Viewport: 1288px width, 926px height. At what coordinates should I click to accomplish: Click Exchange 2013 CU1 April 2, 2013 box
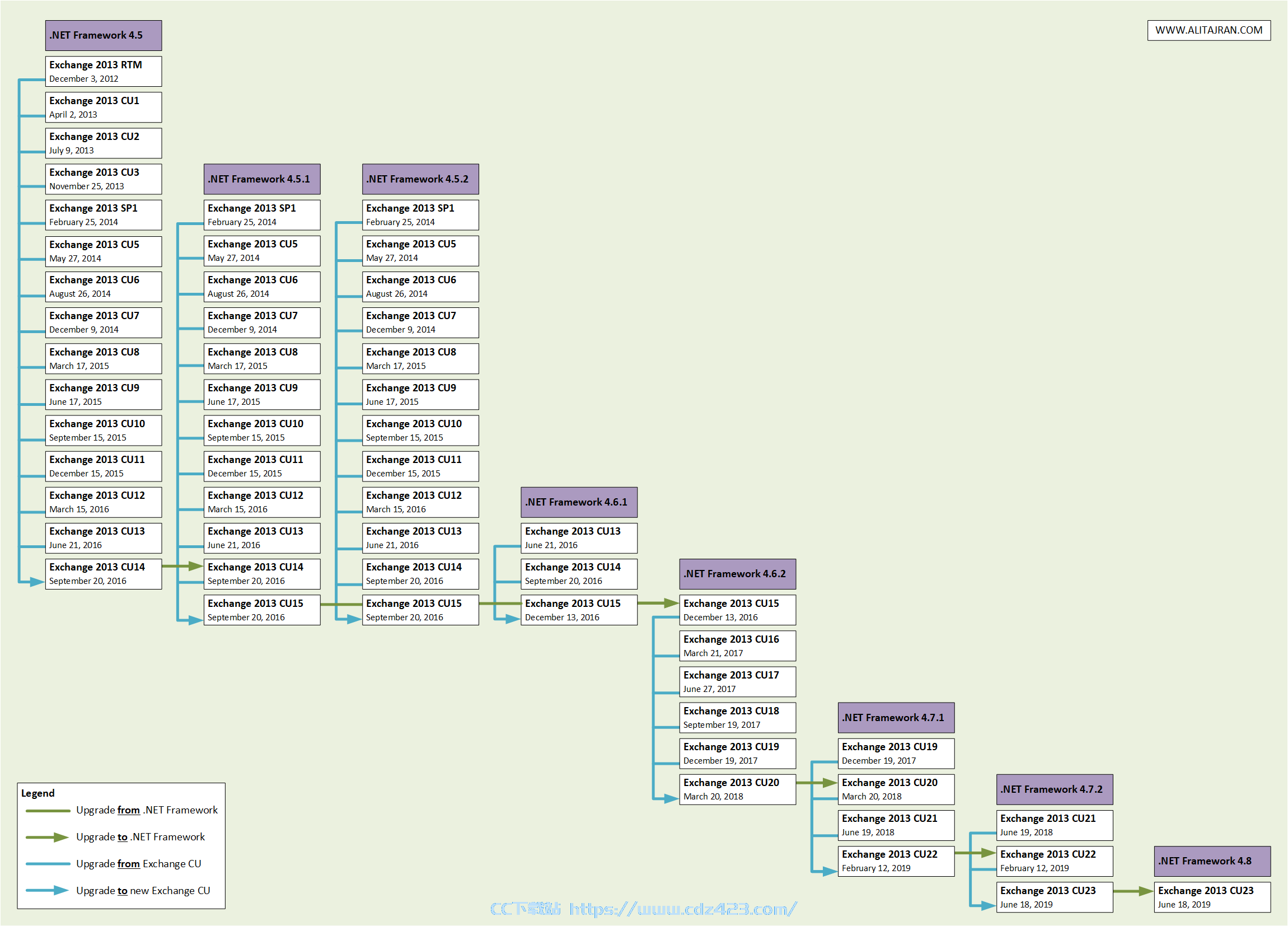[x=104, y=107]
